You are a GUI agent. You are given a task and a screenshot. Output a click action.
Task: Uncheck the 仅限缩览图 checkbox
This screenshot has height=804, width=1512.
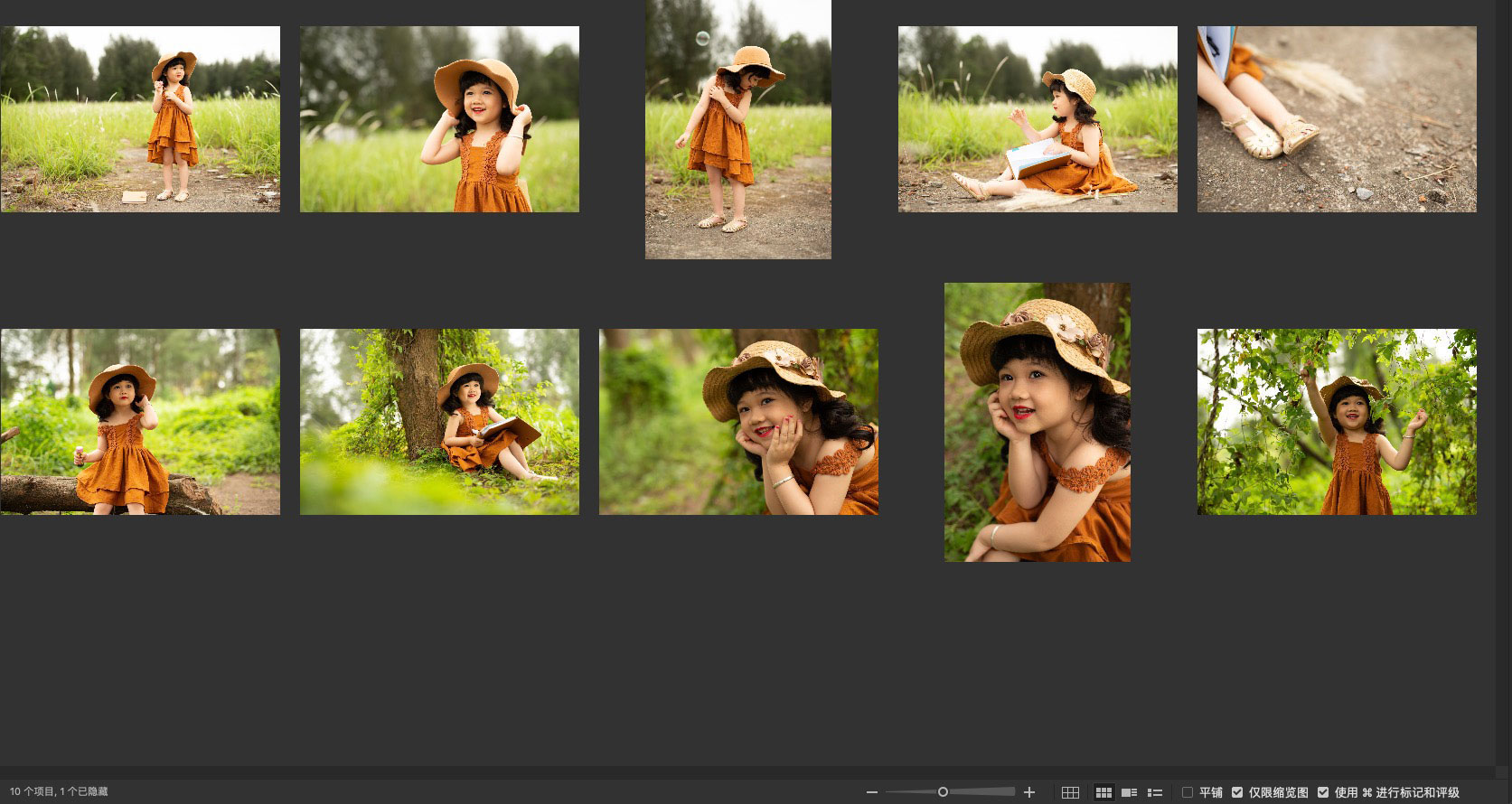[x=1237, y=792]
